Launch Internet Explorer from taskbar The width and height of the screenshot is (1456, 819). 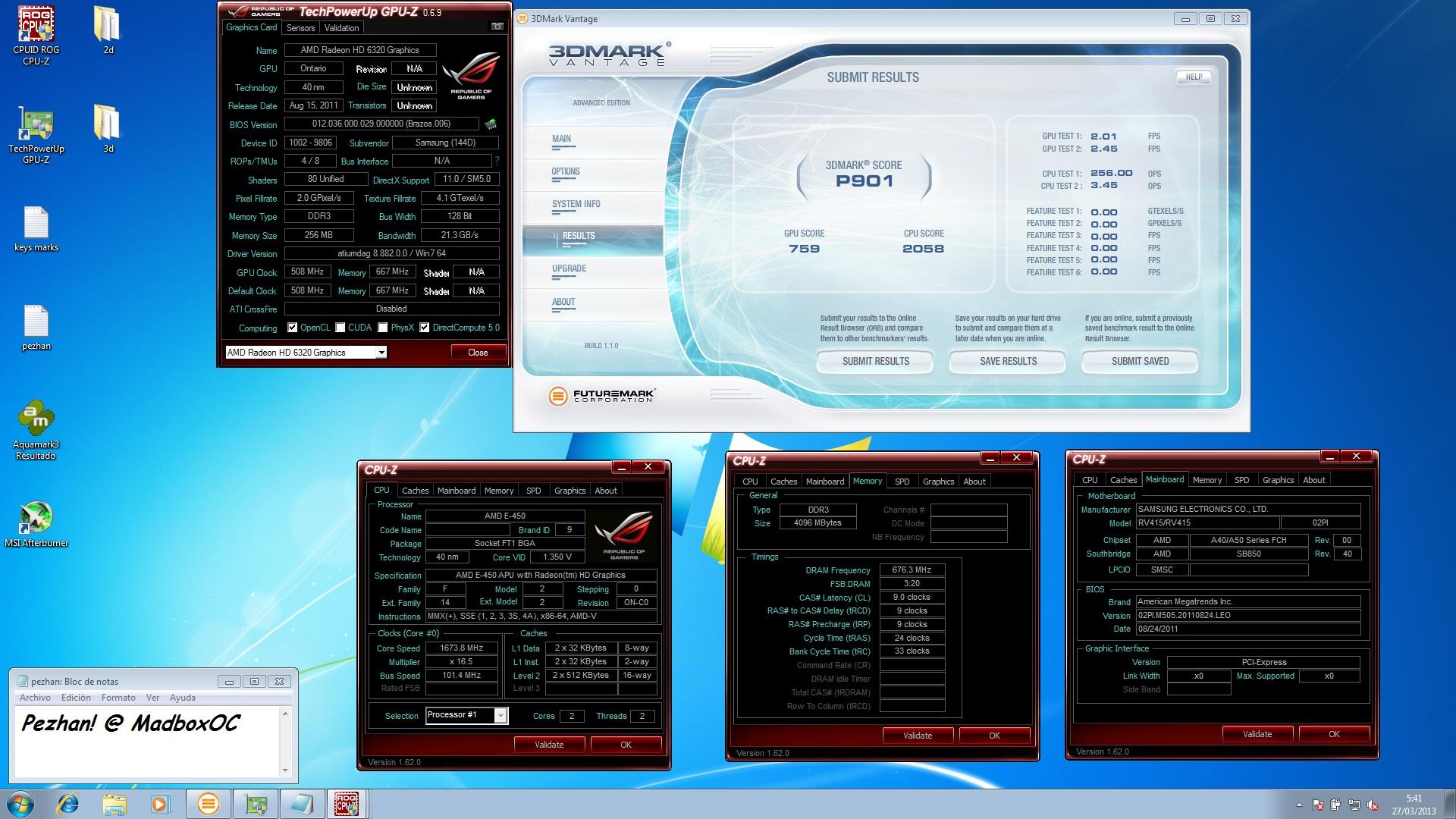68,804
